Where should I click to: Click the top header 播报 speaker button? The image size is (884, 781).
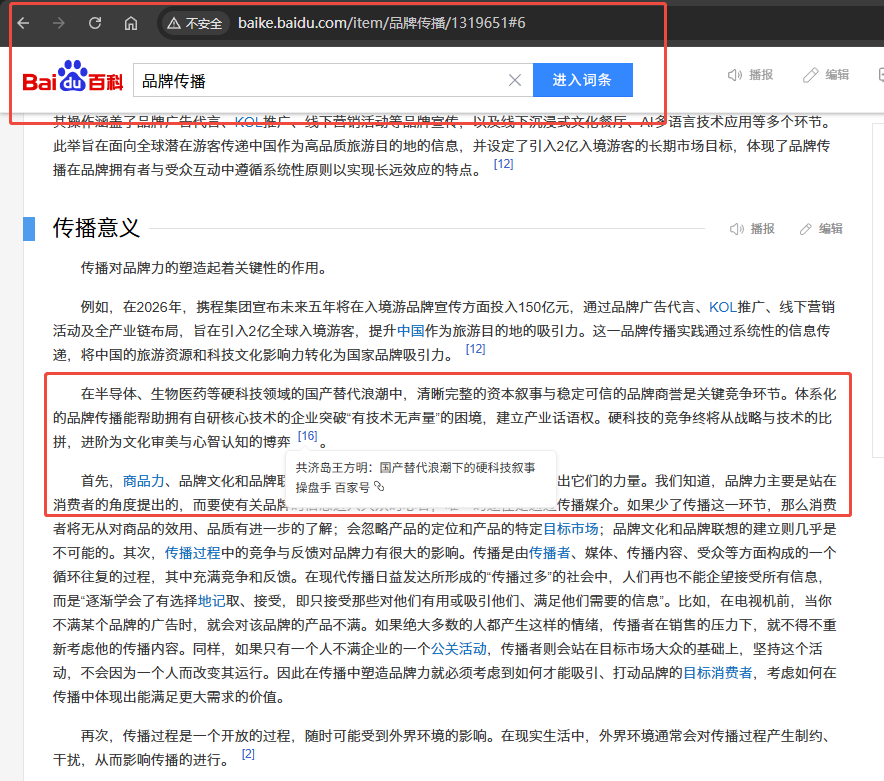pos(750,75)
